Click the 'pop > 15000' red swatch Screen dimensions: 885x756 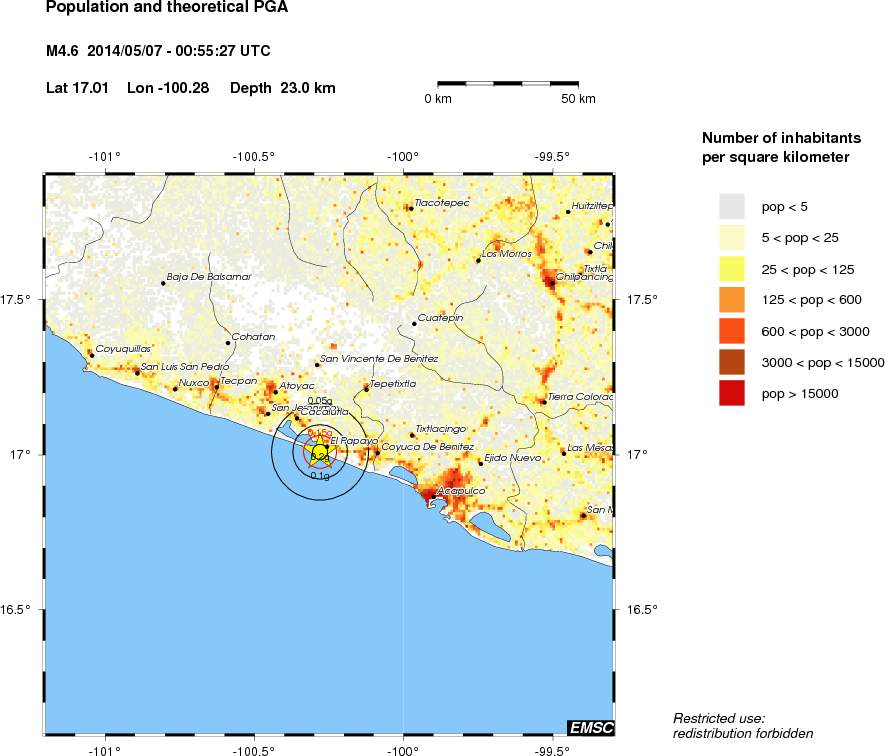732,393
